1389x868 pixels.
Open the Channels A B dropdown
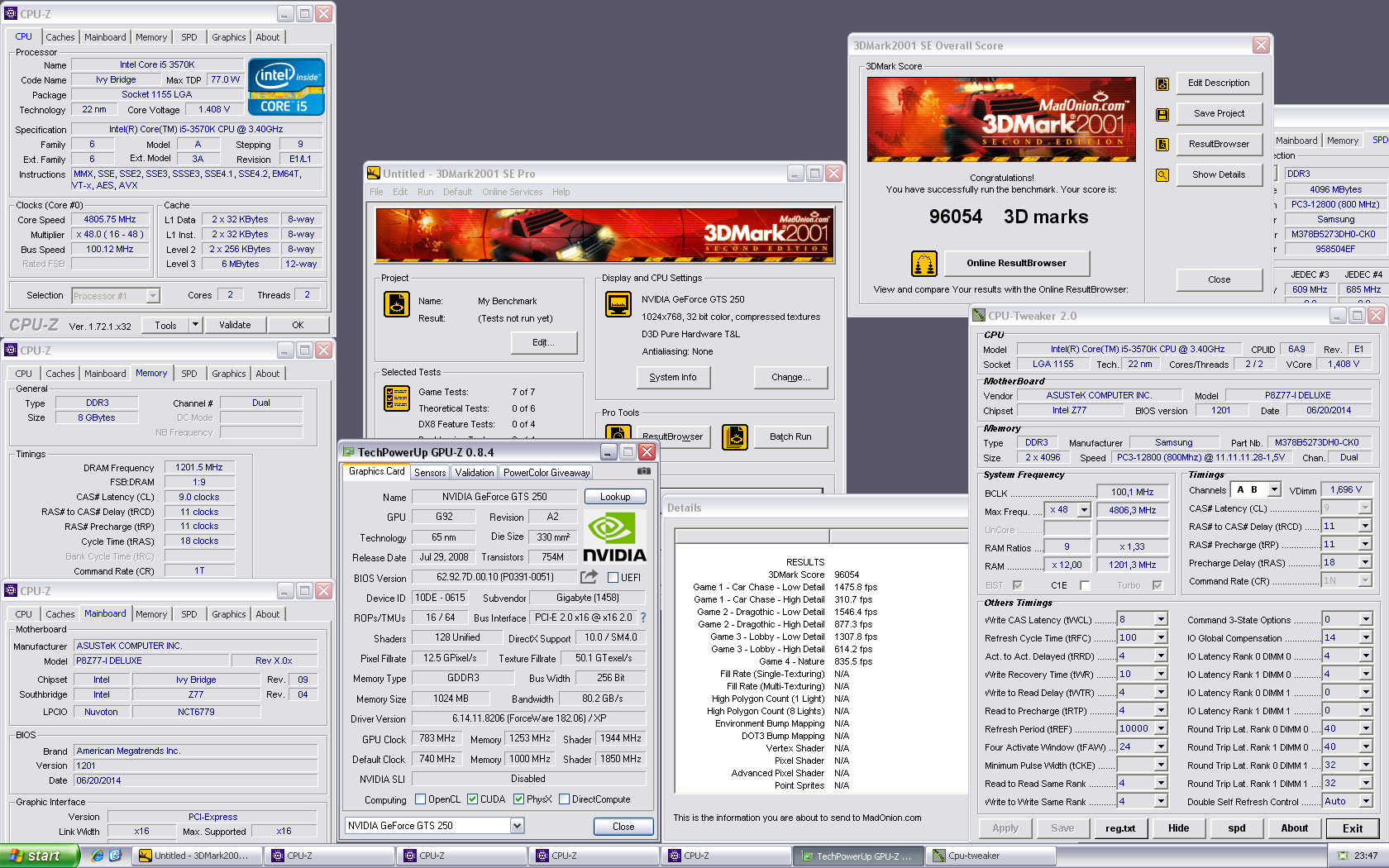[x=1274, y=490]
